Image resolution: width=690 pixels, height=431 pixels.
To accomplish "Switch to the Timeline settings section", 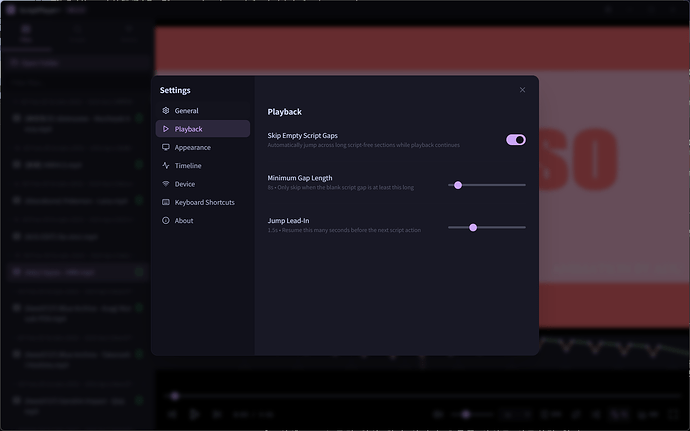I will pyautogui.click(x=203, y=166).
